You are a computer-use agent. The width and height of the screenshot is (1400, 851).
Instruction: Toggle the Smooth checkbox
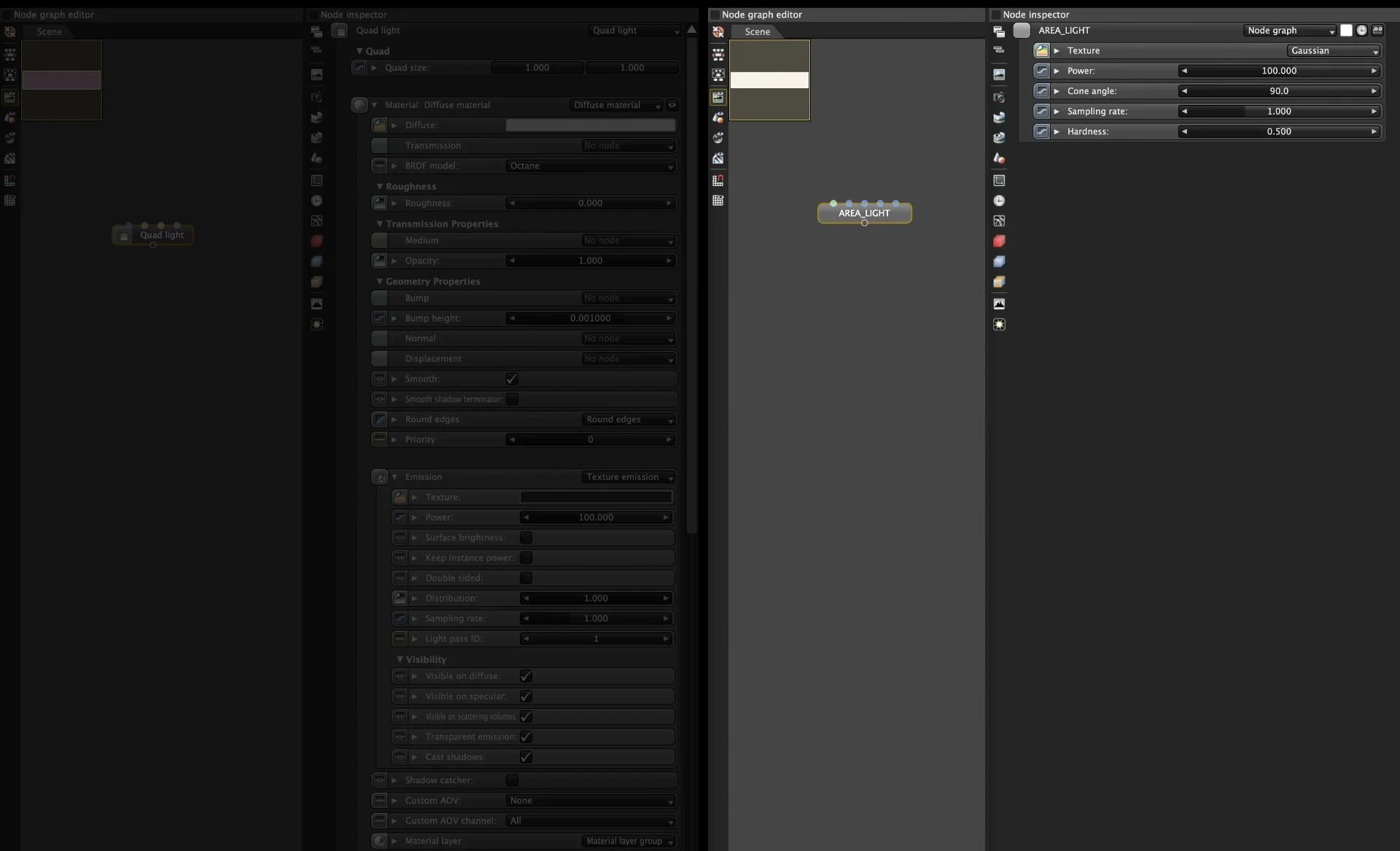(512, 379)
